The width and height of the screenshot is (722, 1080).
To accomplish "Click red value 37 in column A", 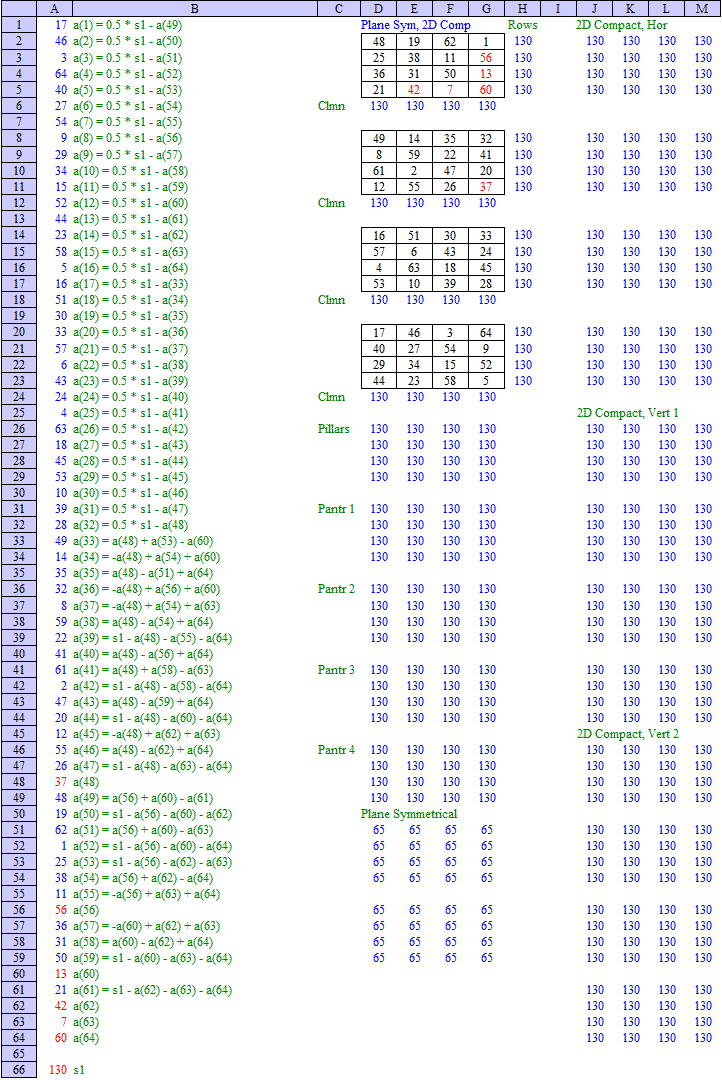I will [61, 782].
